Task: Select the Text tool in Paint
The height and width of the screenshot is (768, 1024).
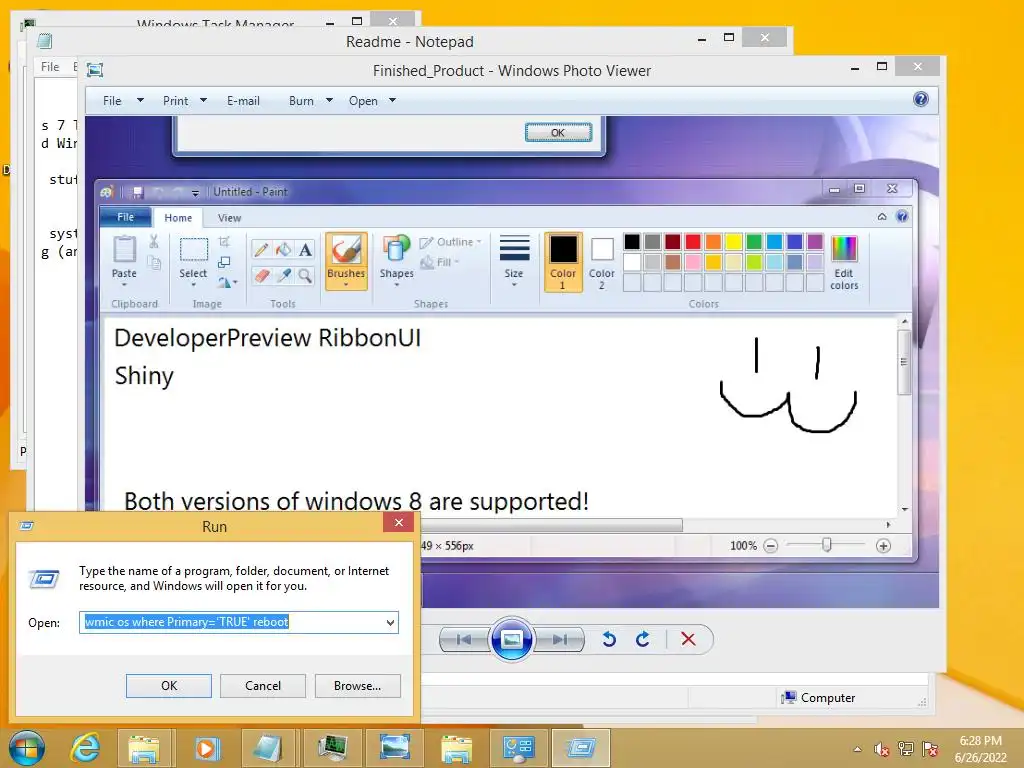Action: point(305,249)
